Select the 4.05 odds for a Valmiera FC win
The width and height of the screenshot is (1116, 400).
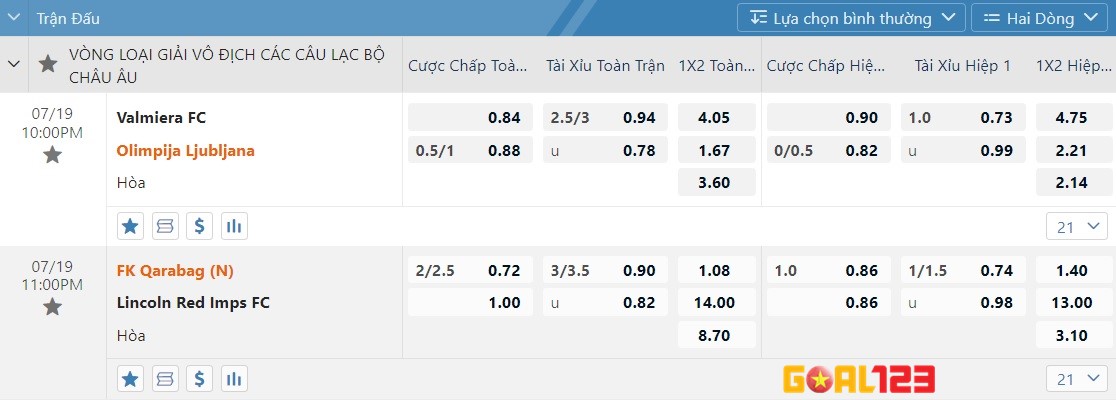(714, 118)
